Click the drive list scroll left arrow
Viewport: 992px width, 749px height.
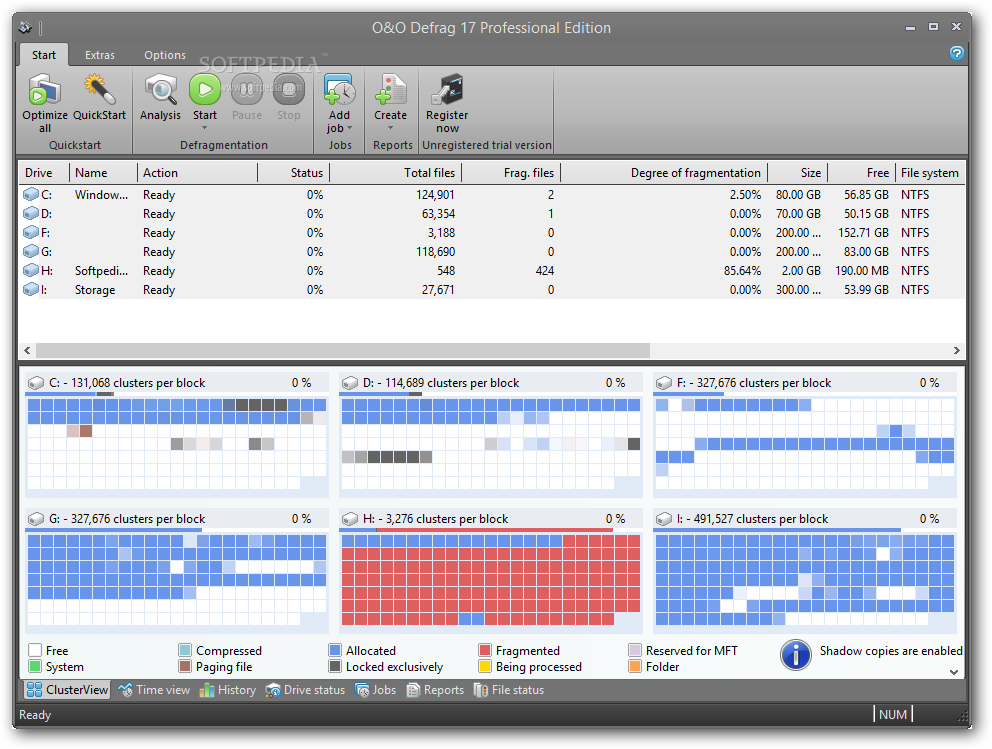coord(27,350)
